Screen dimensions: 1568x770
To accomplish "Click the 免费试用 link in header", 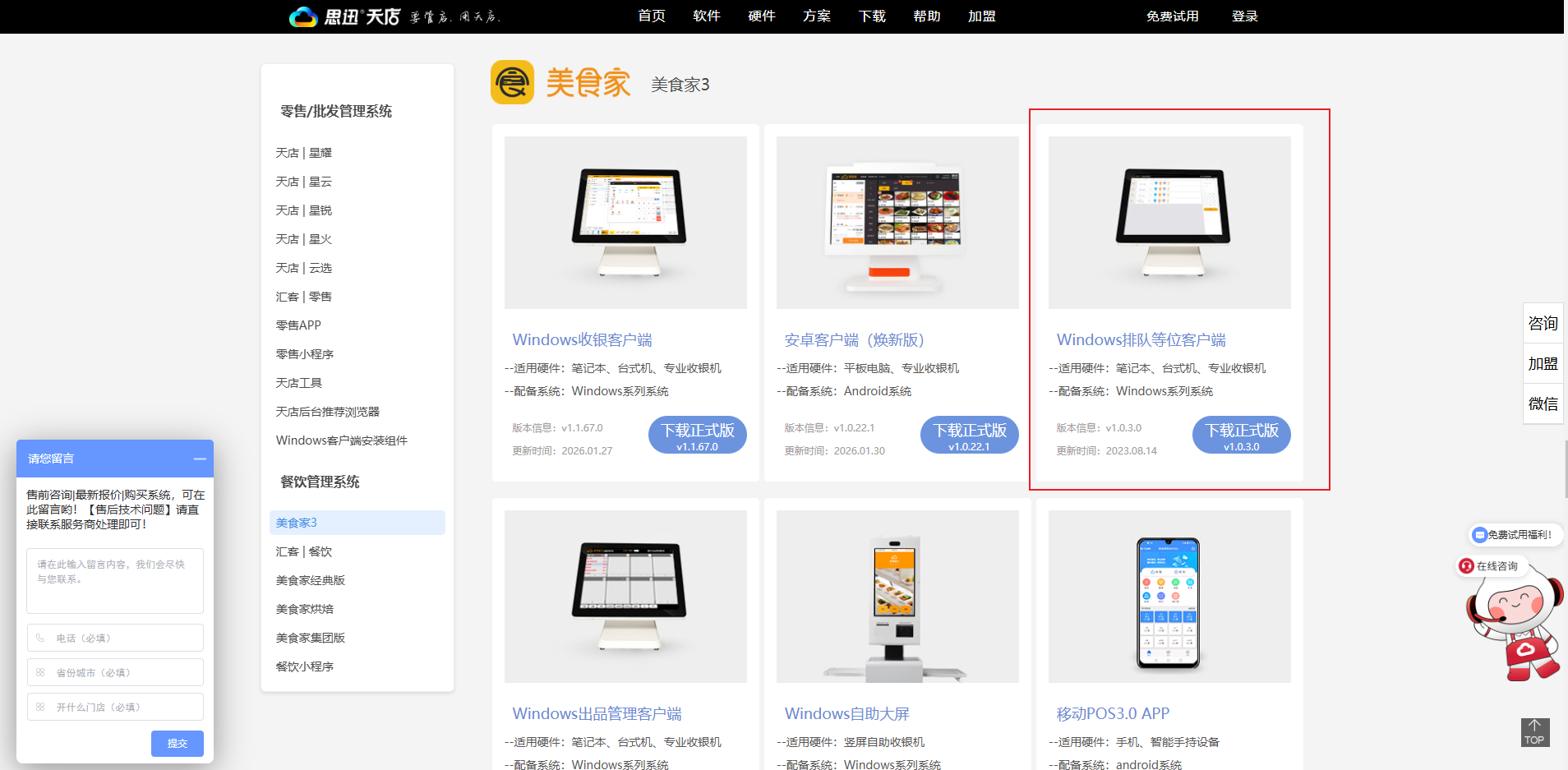I will tap(1172, 16).
